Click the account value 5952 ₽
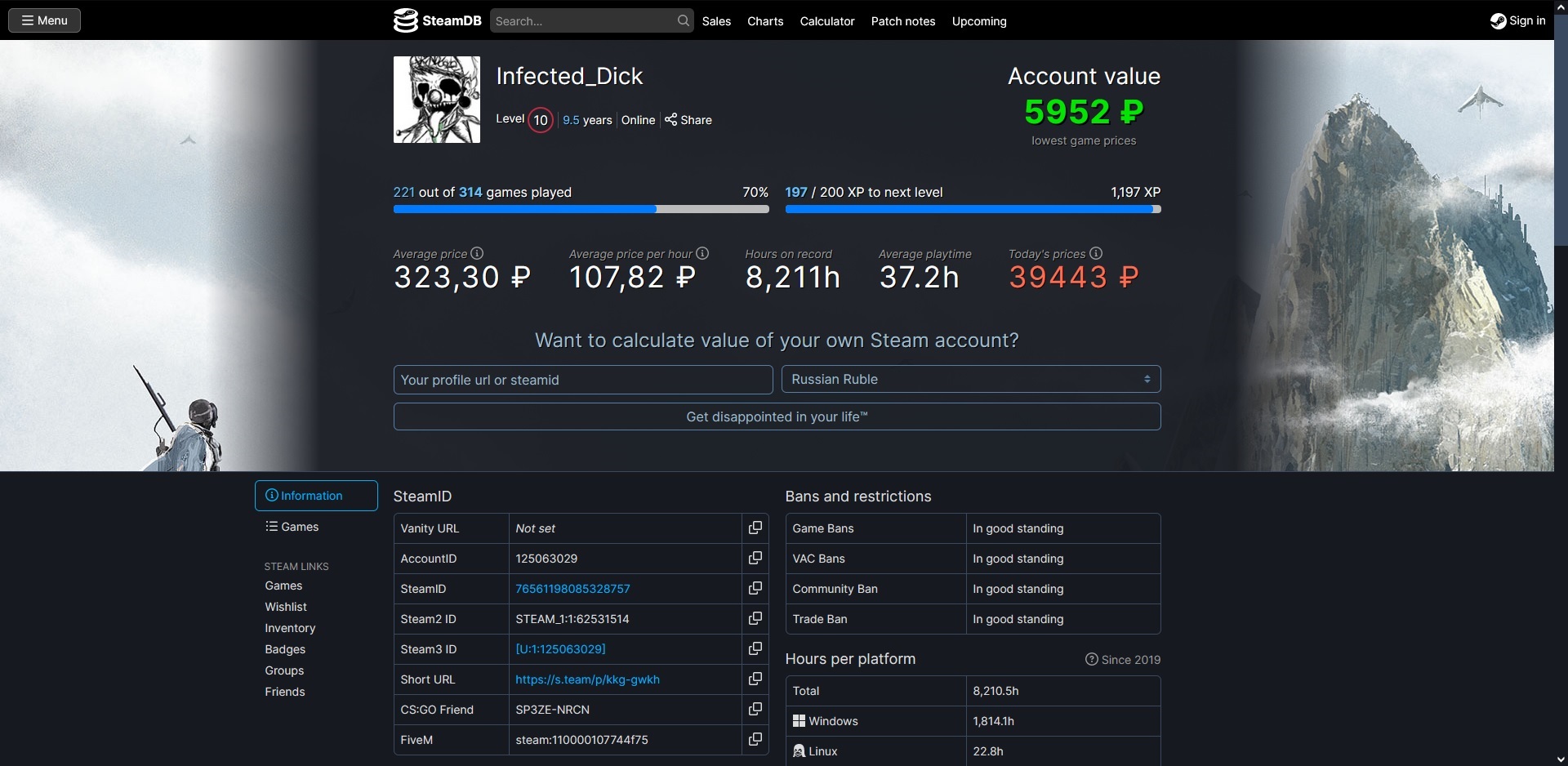 (1084, 112)
